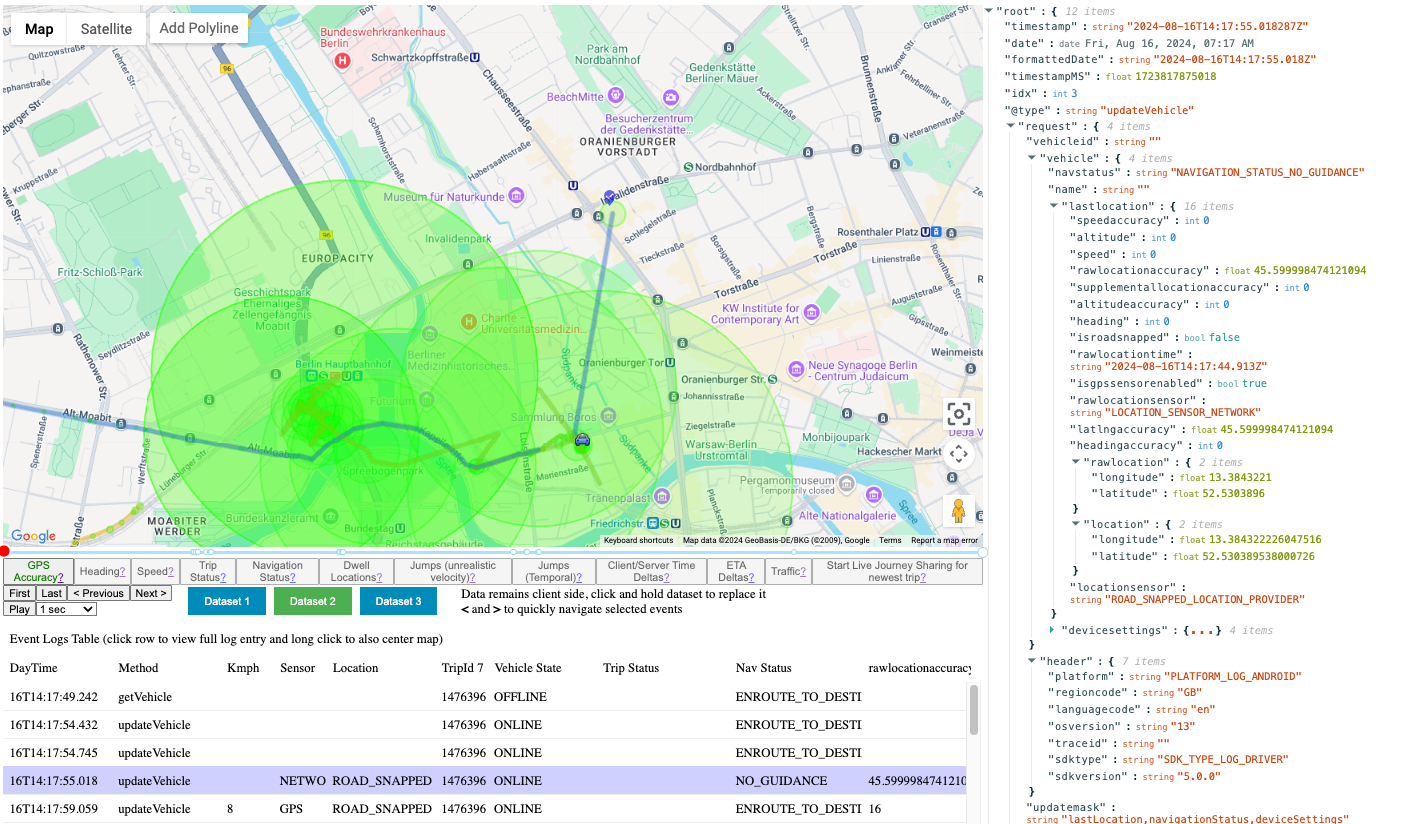Viewport: 1407px width, 824px height.
Task: Expand the "devicesettings" JSON node
Action: click(1054, 630)
